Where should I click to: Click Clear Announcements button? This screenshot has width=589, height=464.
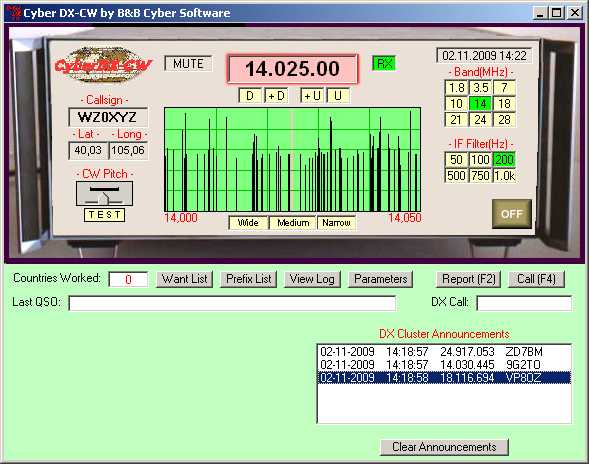click(x=444, y=447)
